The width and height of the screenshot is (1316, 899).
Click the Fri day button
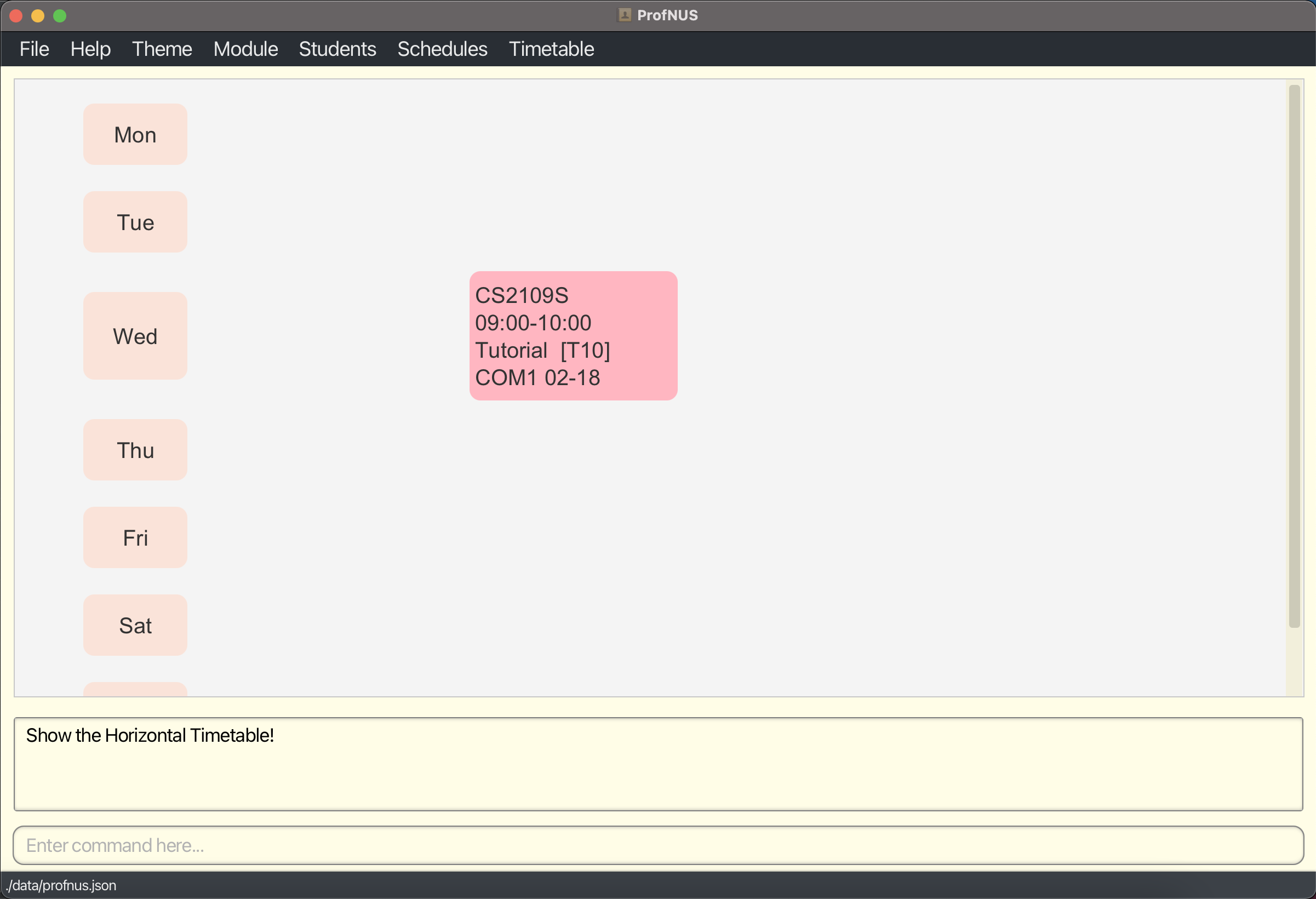[x=135, y=537]
